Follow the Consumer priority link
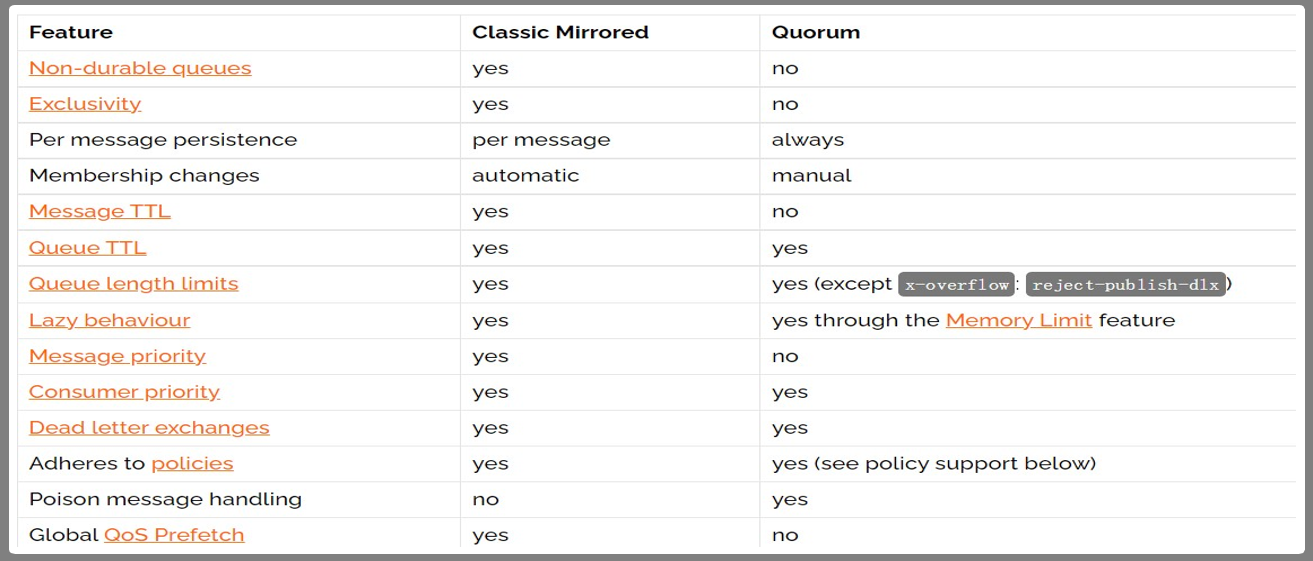This screenshot has height=561, width=1313. pyautogui.click(x=125, y=392)
